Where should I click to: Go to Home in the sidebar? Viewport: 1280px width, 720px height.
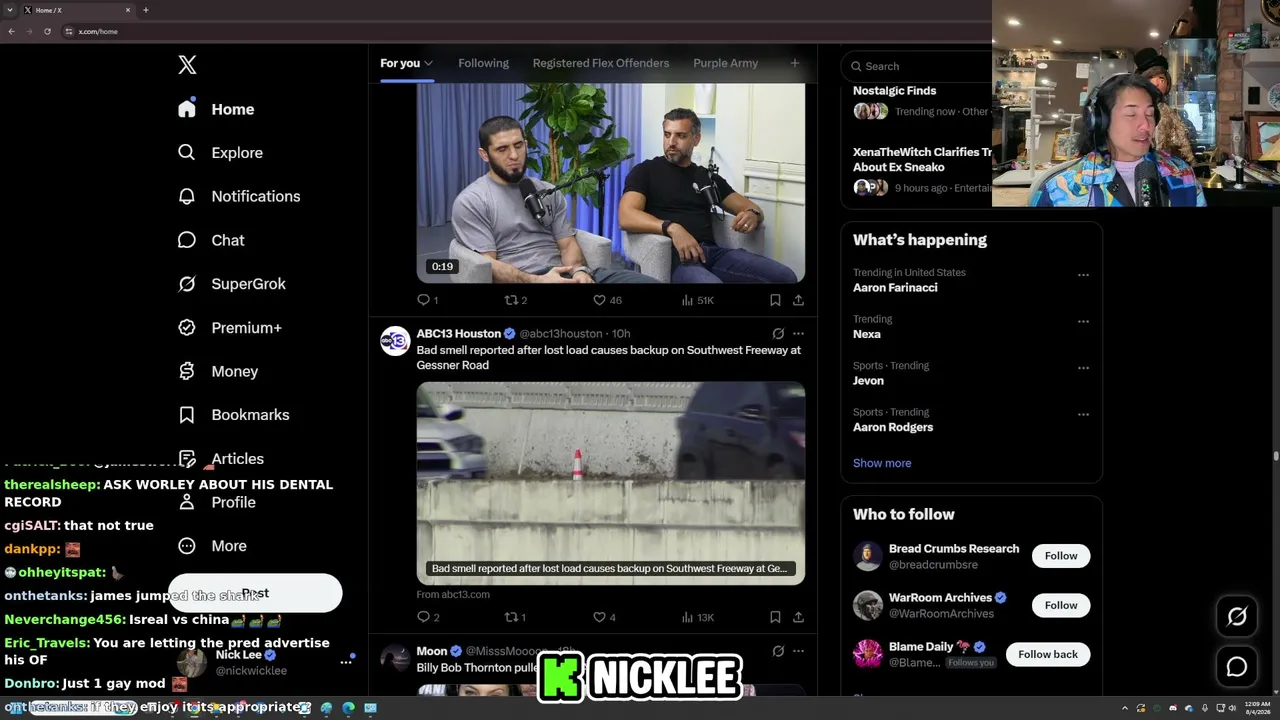[216, 109]
